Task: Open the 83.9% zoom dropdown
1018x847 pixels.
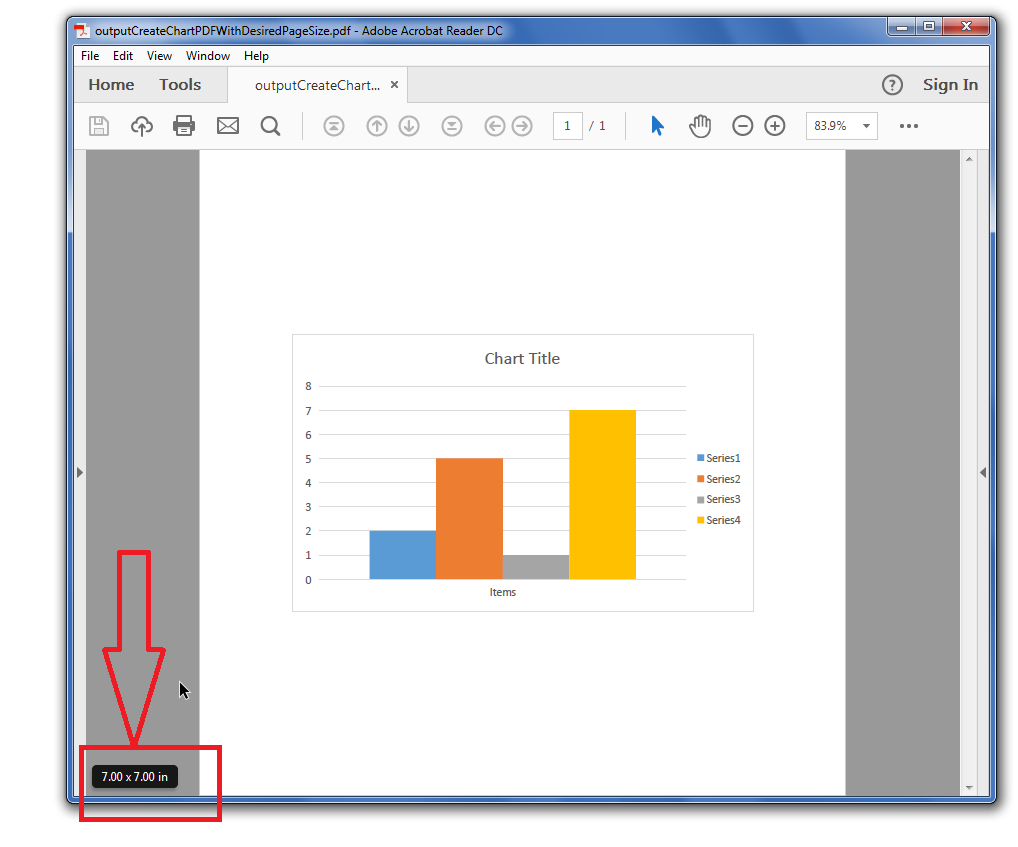Action: (x=864, y=126)
